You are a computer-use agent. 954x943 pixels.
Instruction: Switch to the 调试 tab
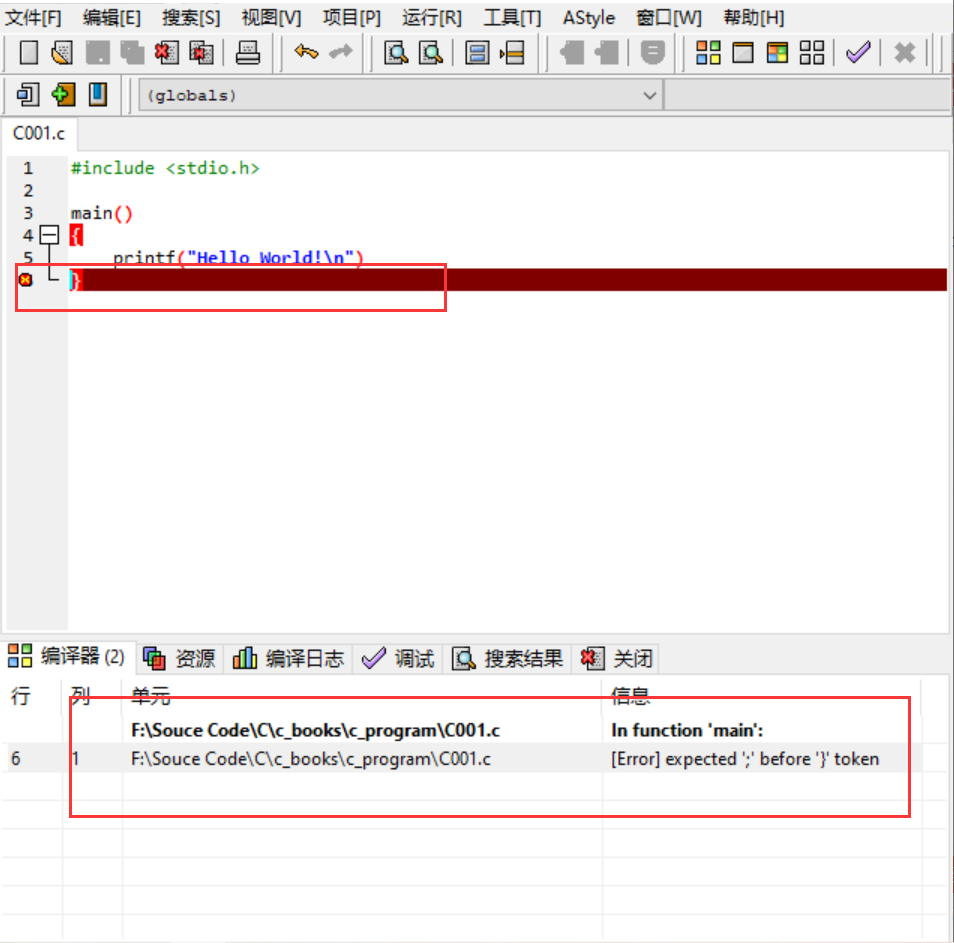[398, 658]
